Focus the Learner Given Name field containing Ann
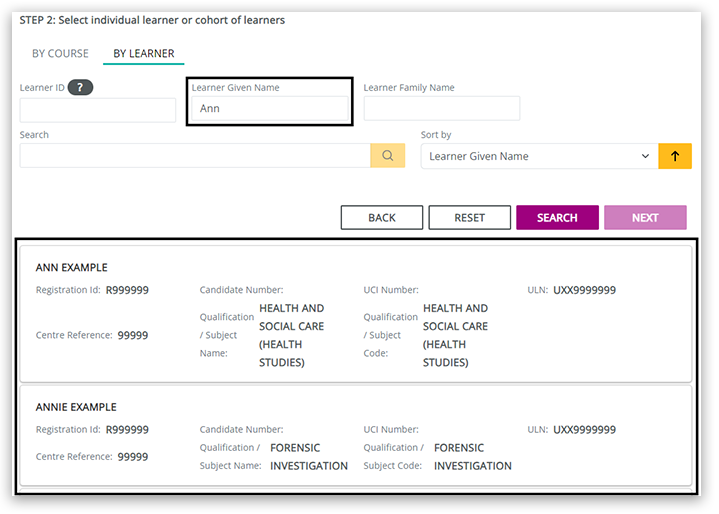This screenshot has height=514, width=719. 269,108
